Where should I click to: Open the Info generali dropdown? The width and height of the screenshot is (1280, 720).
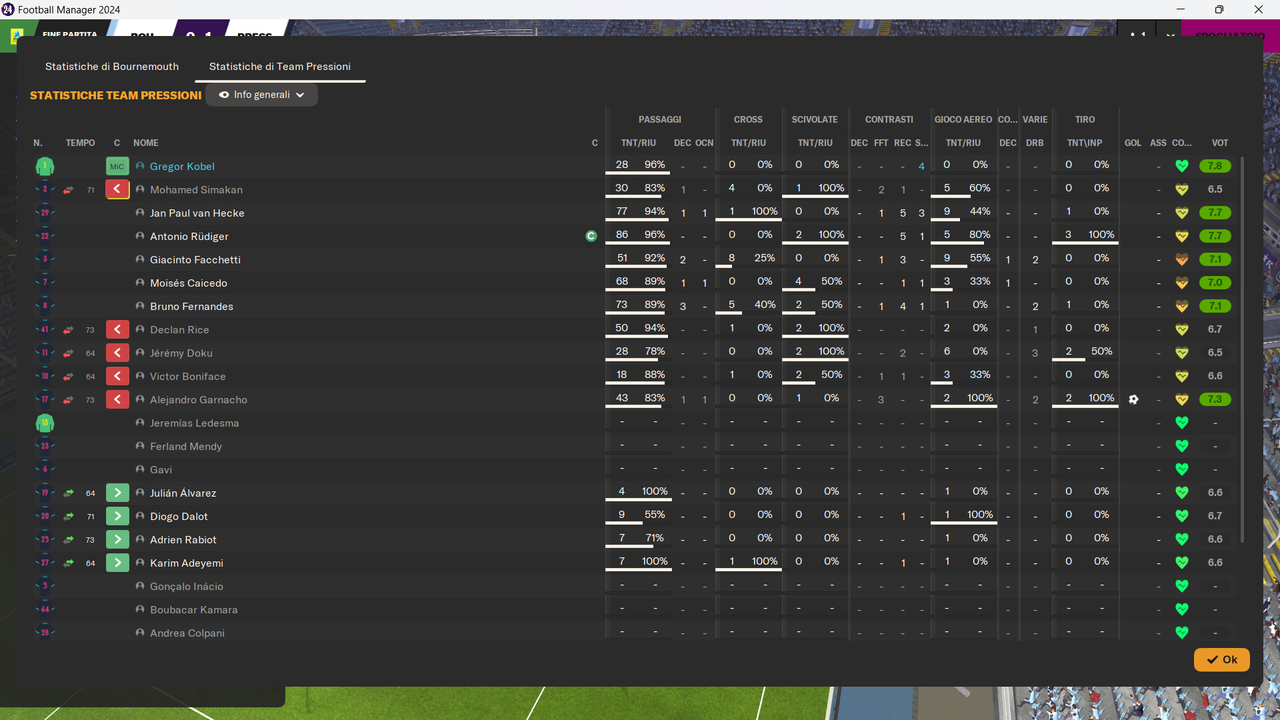coord(262,94)
